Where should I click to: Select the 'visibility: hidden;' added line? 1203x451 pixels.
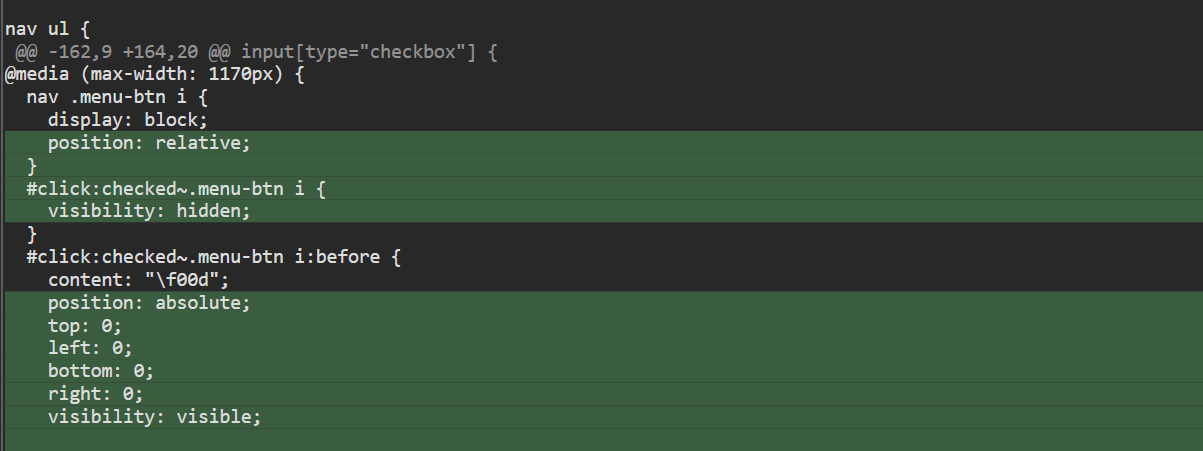pos(148,211)
